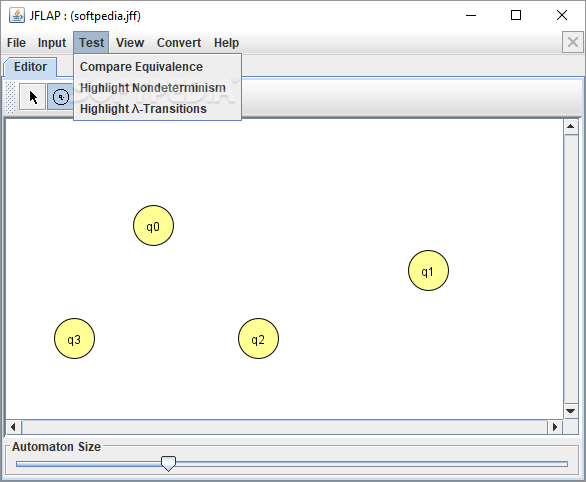Open the Convert menu
This screenshot has height=482, width=586.
coord(179,43)
